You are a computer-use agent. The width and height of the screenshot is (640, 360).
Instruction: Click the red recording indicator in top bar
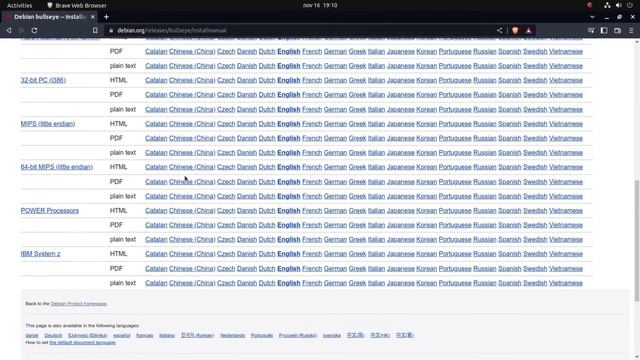coord(589,5)
